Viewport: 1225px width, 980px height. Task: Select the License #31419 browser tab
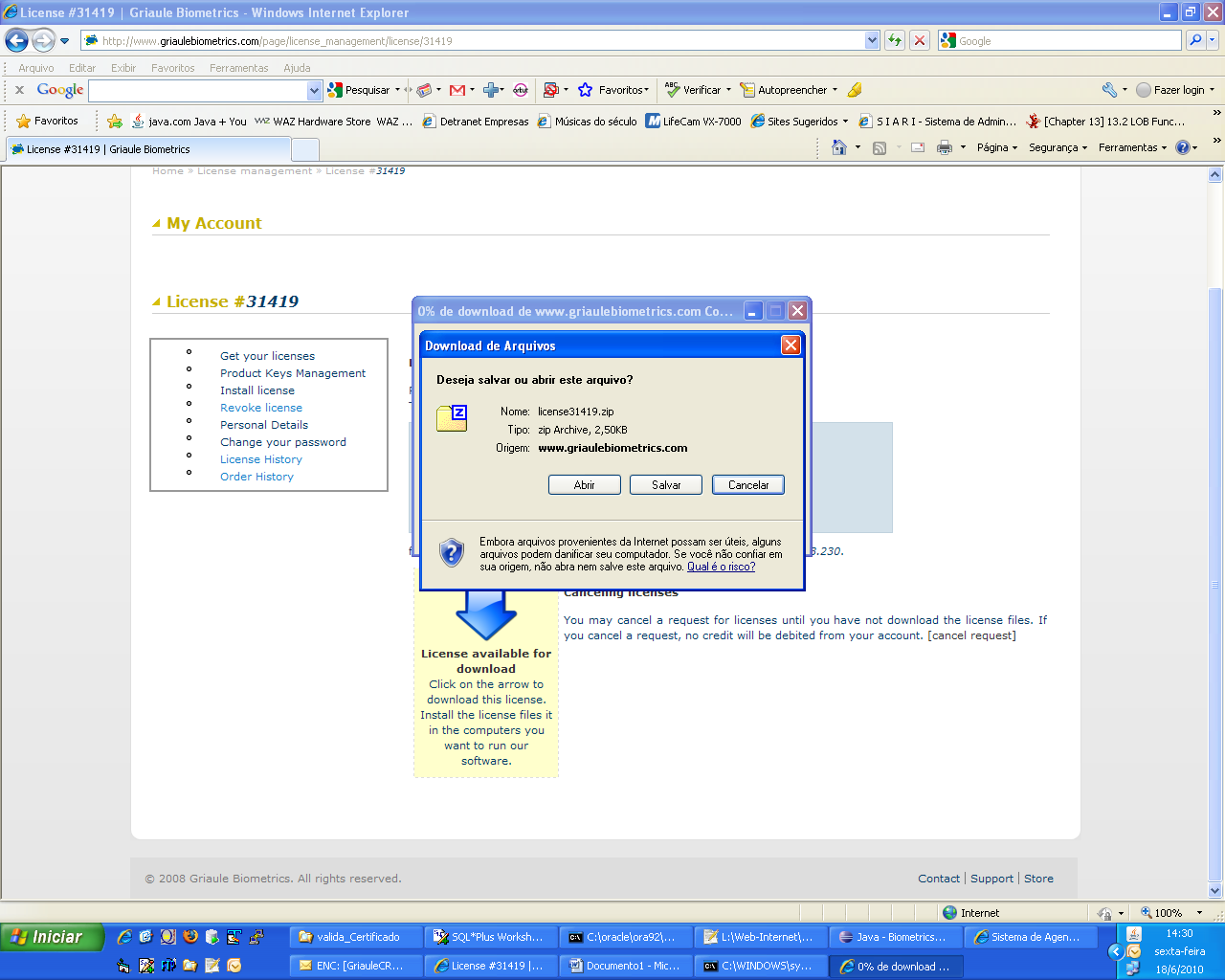click(148, 149)
